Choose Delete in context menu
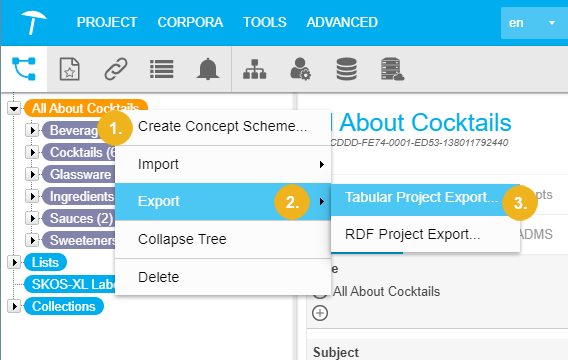 tap(223, 277)
